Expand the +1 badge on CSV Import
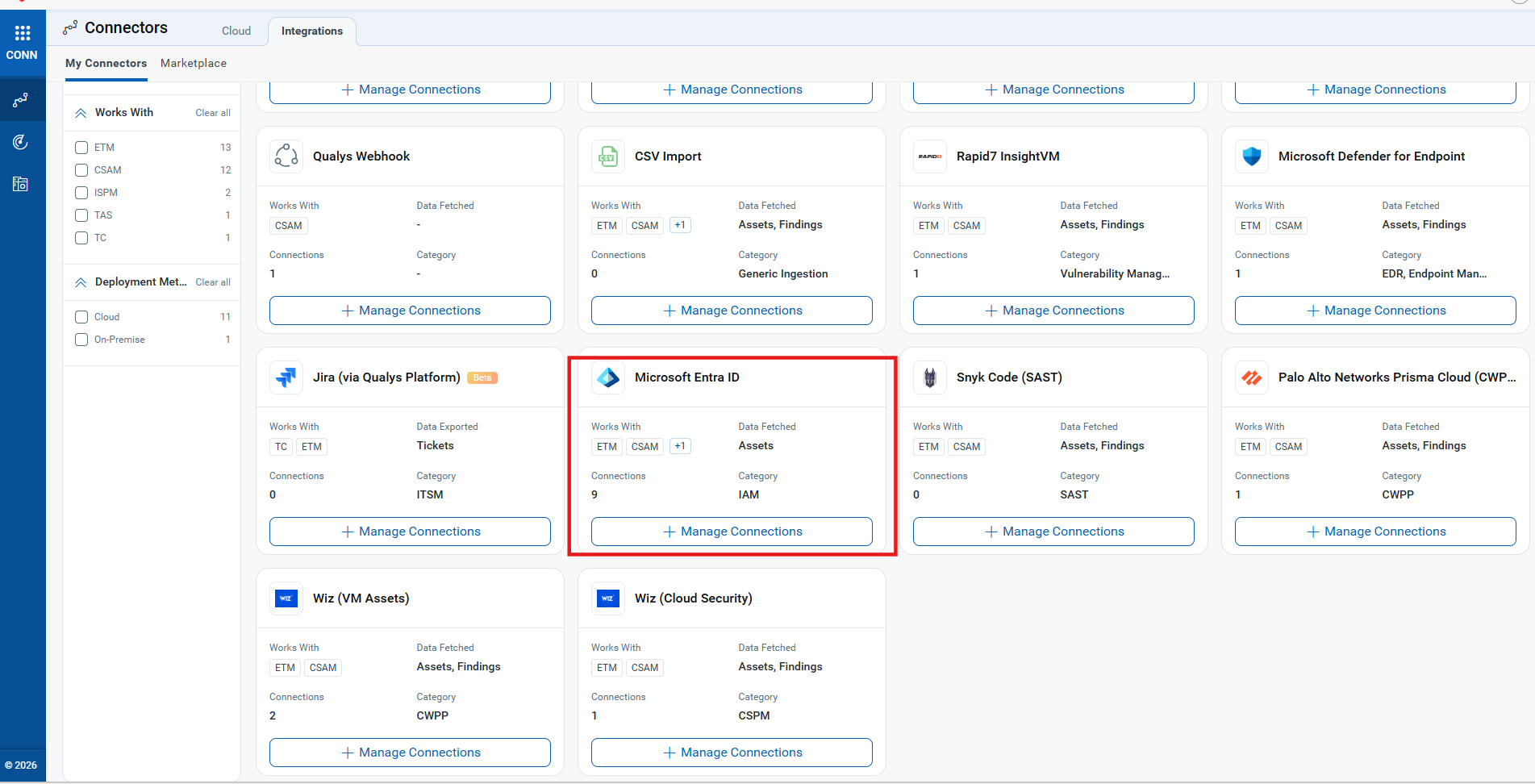Viewport: 1535px width, 784px height. (x=680, y=225)
